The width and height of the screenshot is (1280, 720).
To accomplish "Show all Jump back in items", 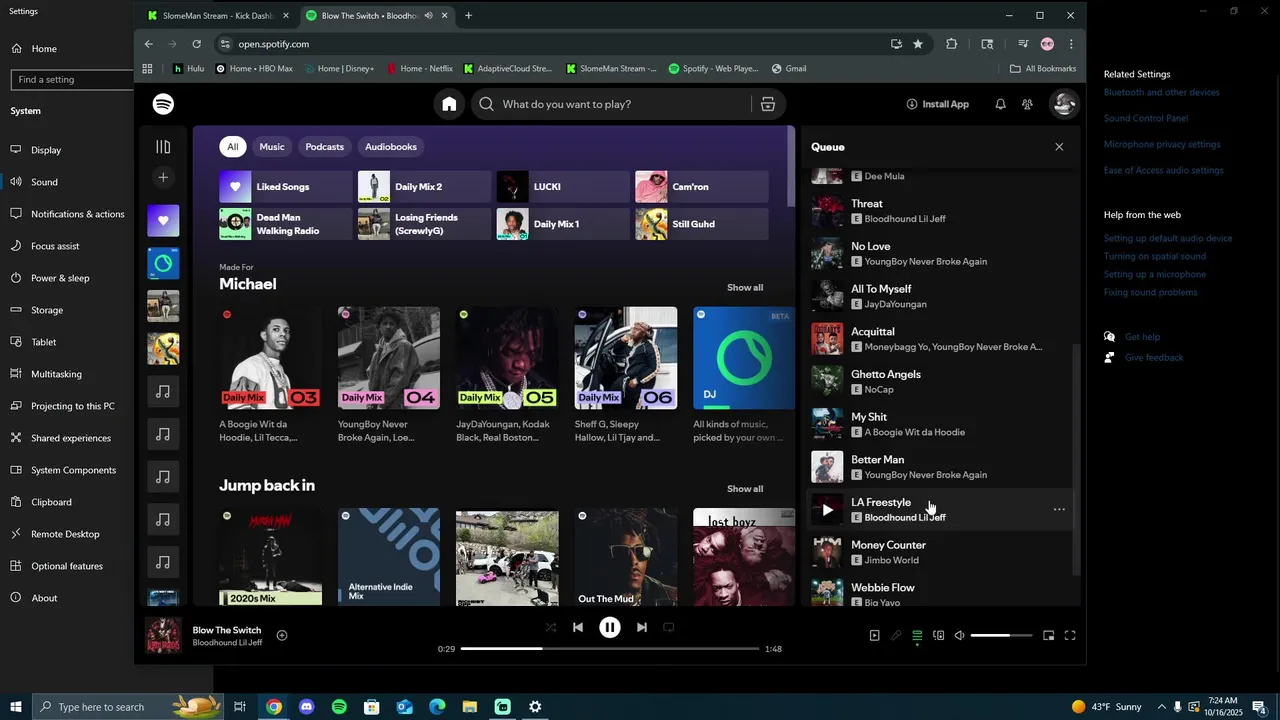I will pos(745,489).
